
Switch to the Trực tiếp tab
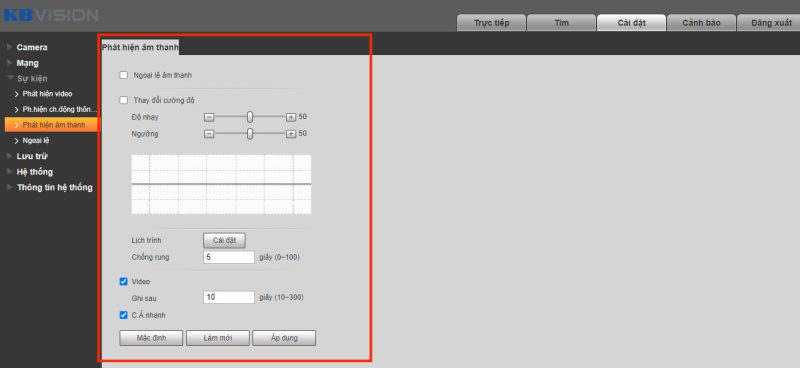point(491,23)
